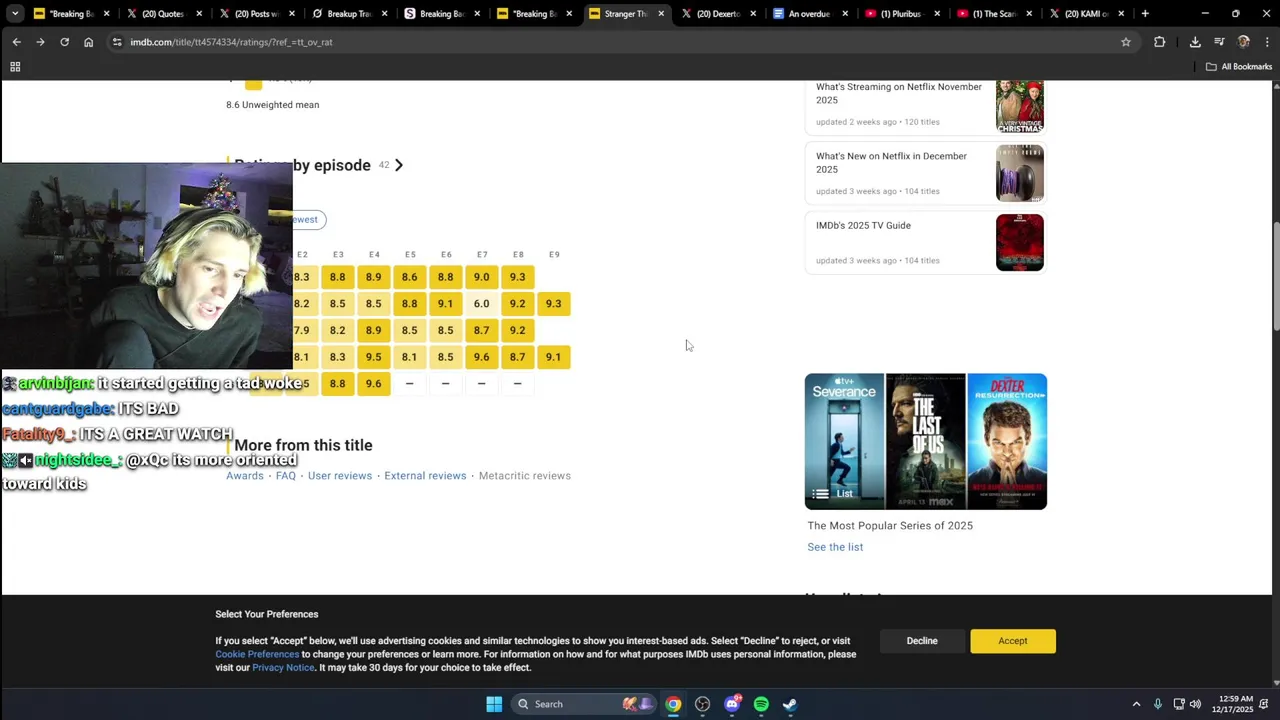Go back to the previous page
The image size is (1280, 720).
16,42
